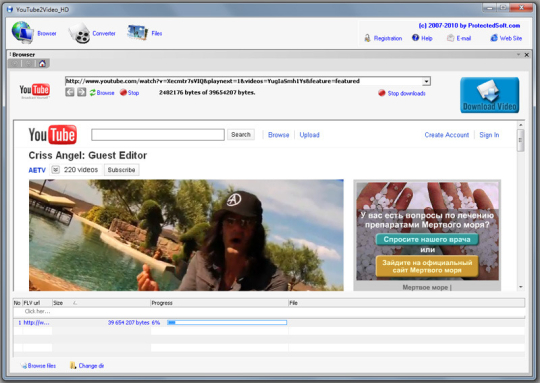Image resolution: width=540 pixels, height=383 pixels.
Task: Click the vertical scrollbar thumb
Action: (x=521, y=140)
